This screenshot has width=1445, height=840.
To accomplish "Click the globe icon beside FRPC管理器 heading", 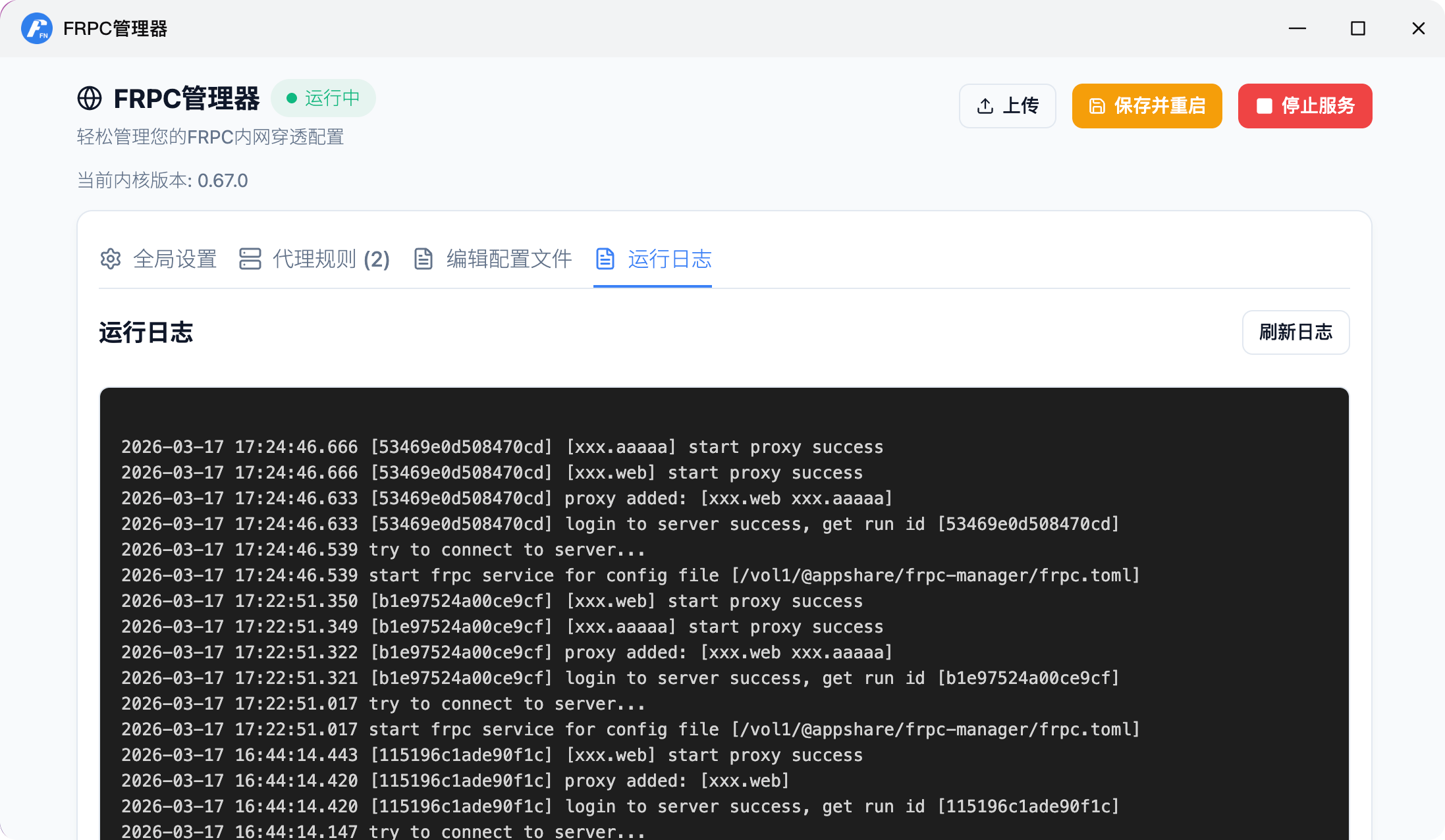I will click(90, 99).
